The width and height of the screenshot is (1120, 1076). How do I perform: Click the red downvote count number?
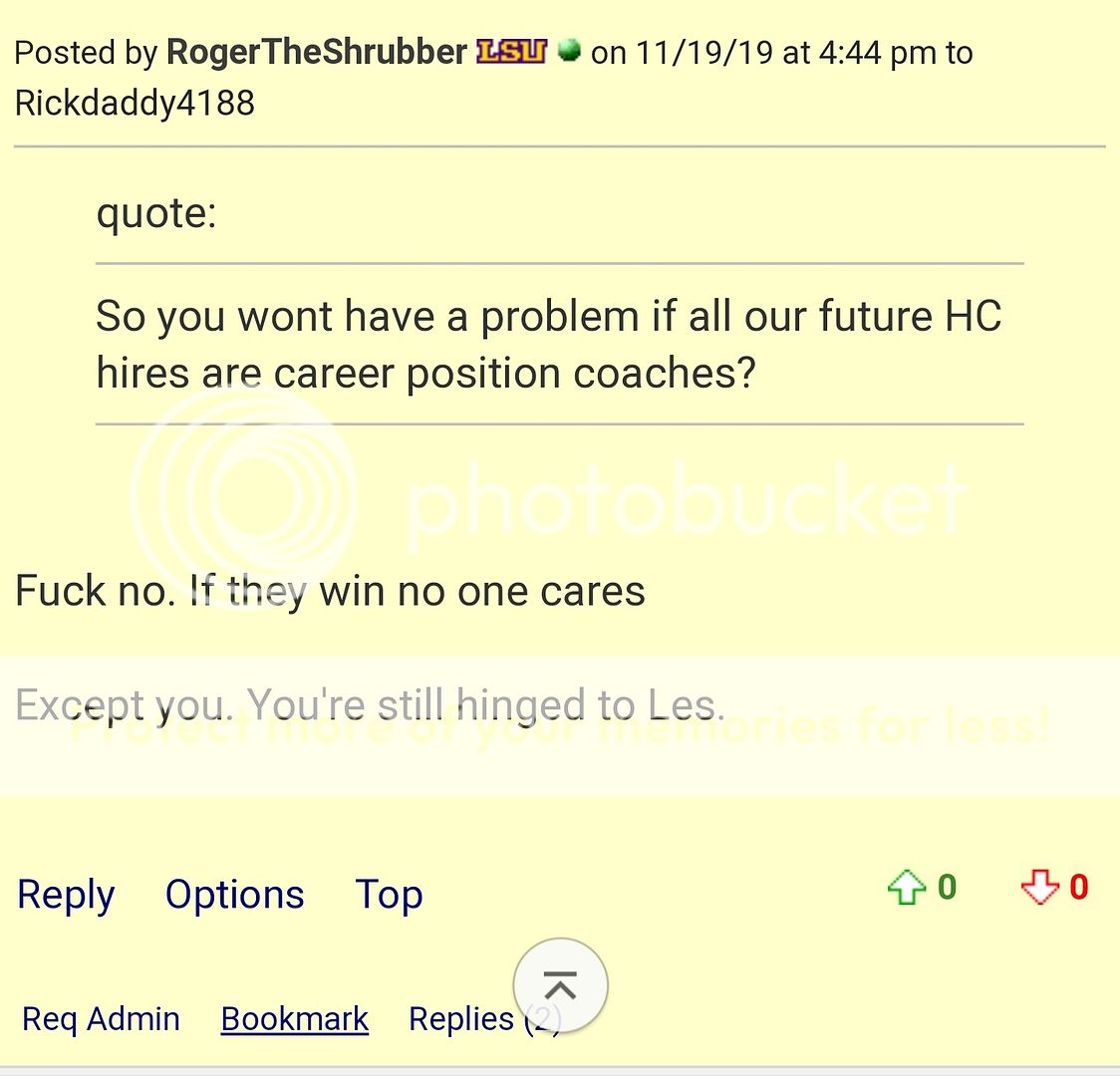coord(1078,887)
